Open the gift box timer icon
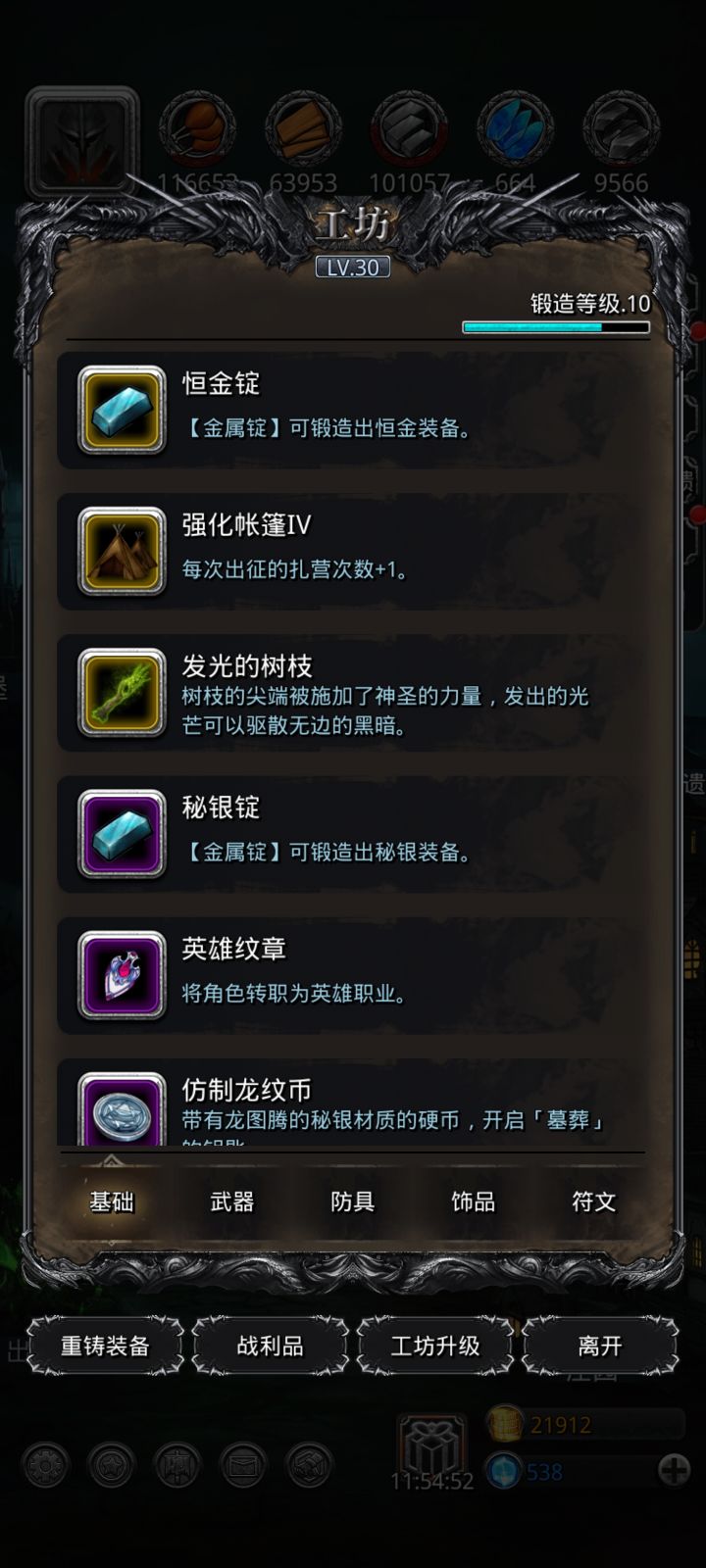 point(431,1444)
